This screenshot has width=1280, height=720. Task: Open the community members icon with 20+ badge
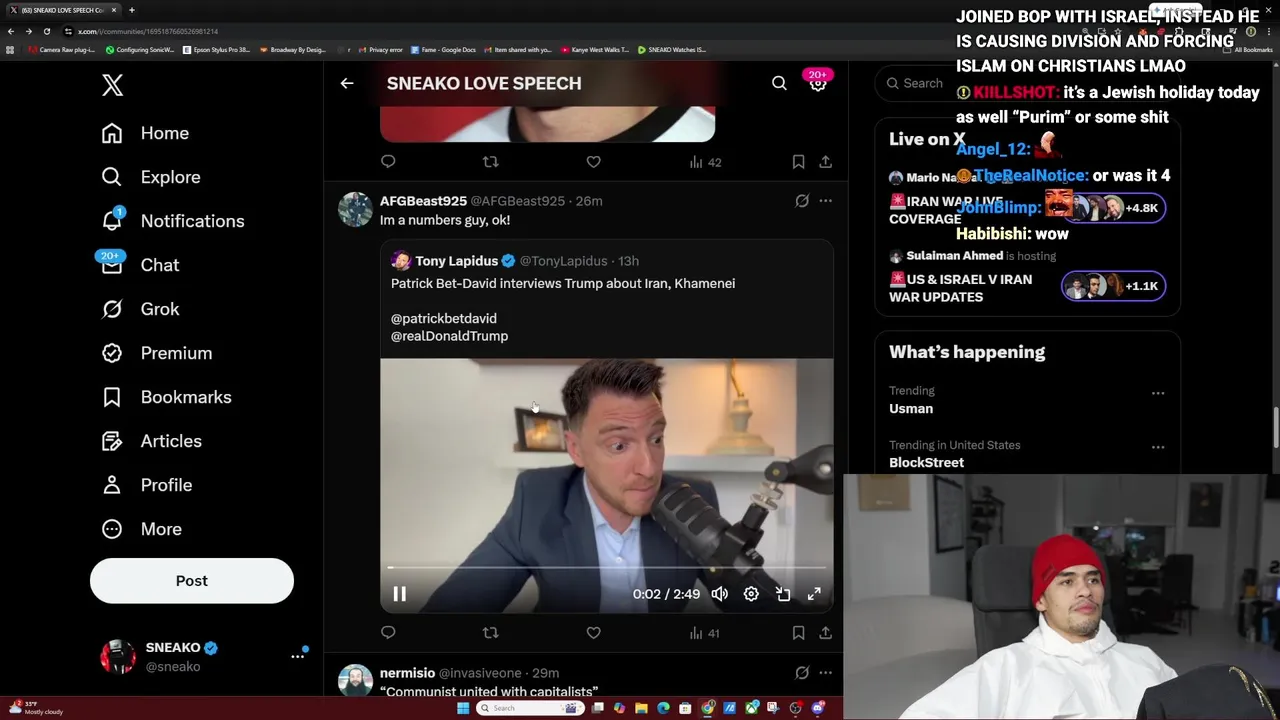pos(818,83)
